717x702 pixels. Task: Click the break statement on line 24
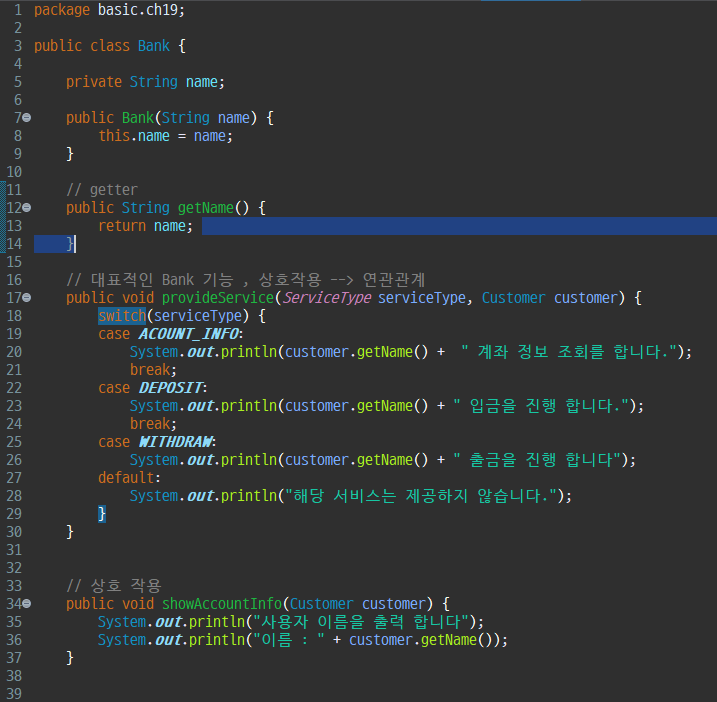point(153,423)
